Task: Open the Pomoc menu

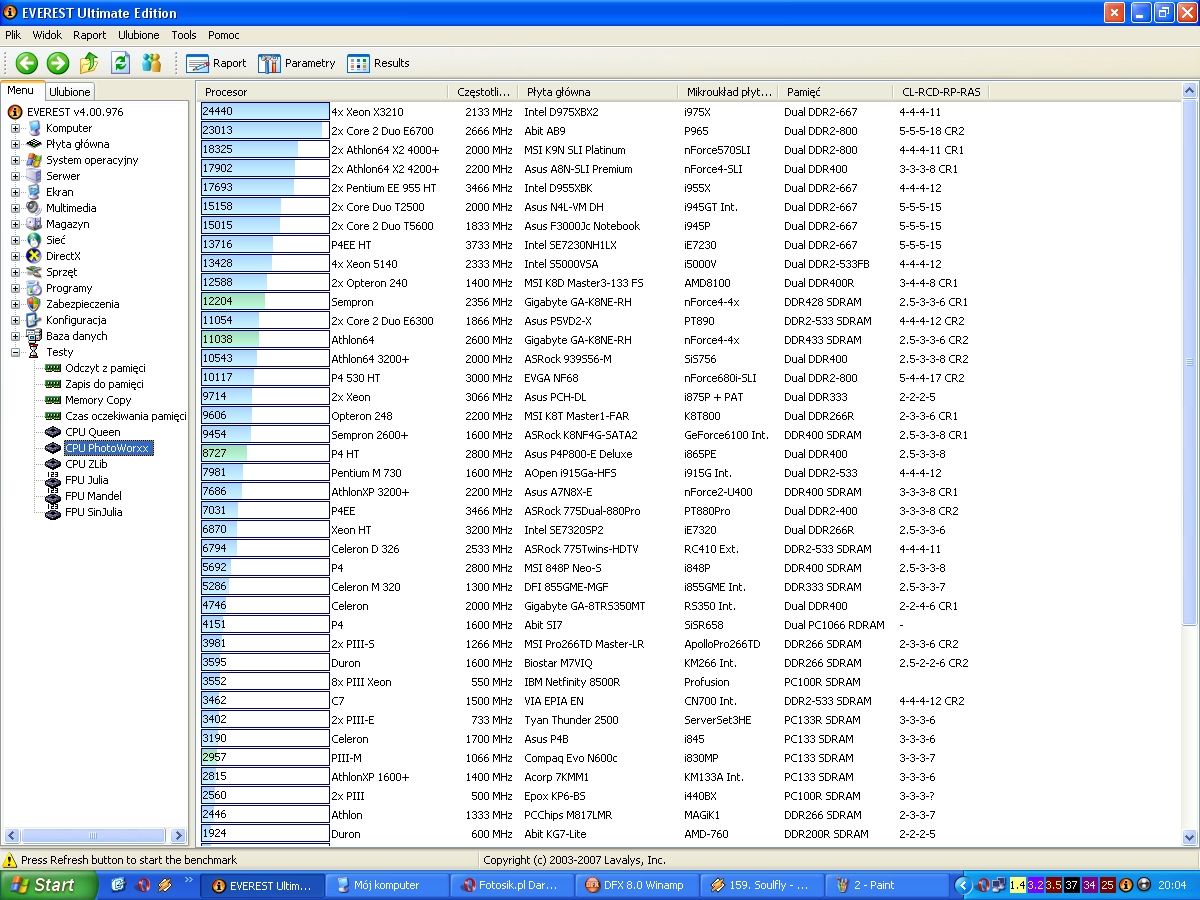Action: (x=224, y=35)
